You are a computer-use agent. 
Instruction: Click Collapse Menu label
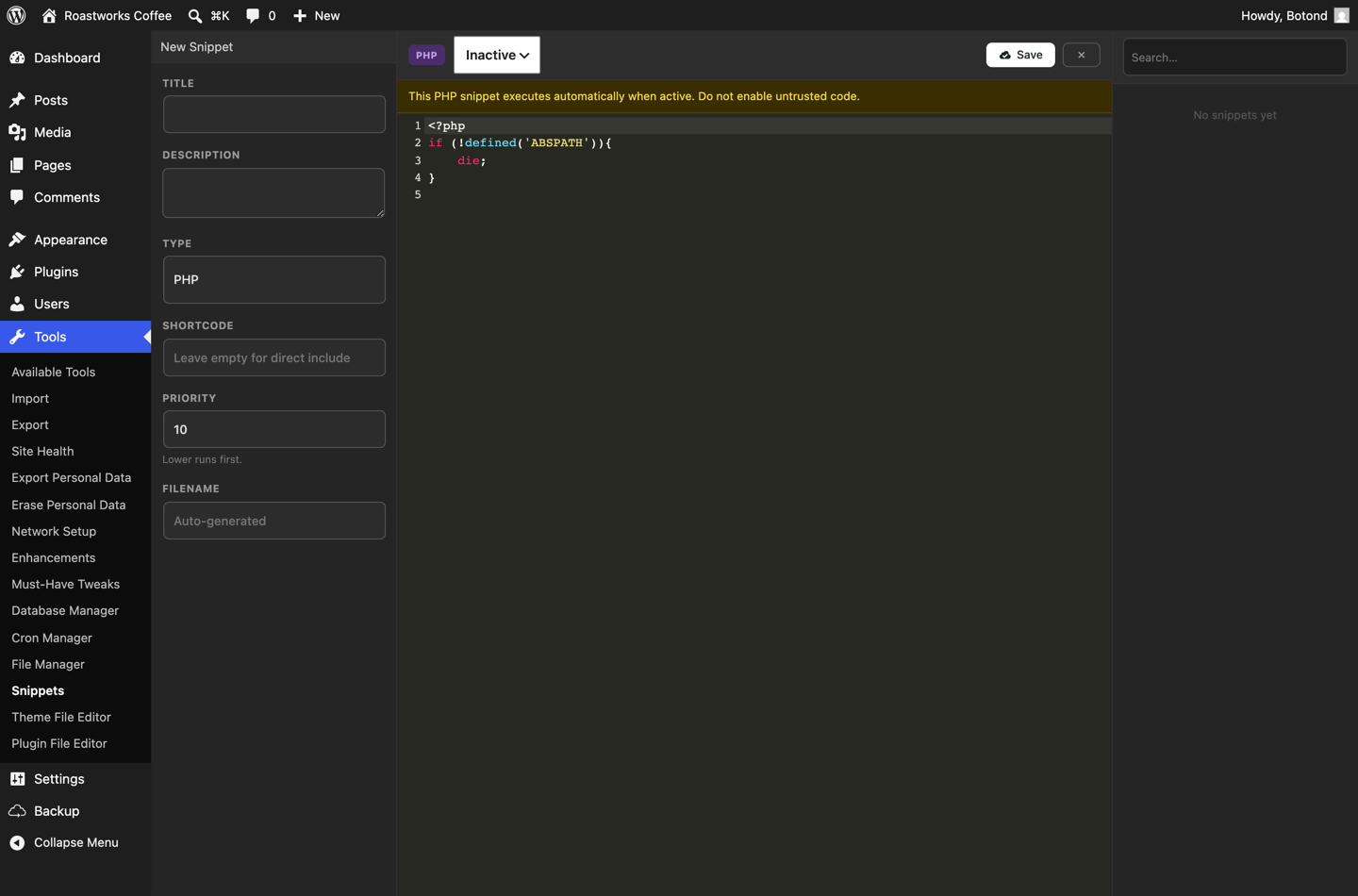pyautogui.click(x=76, y=842)
